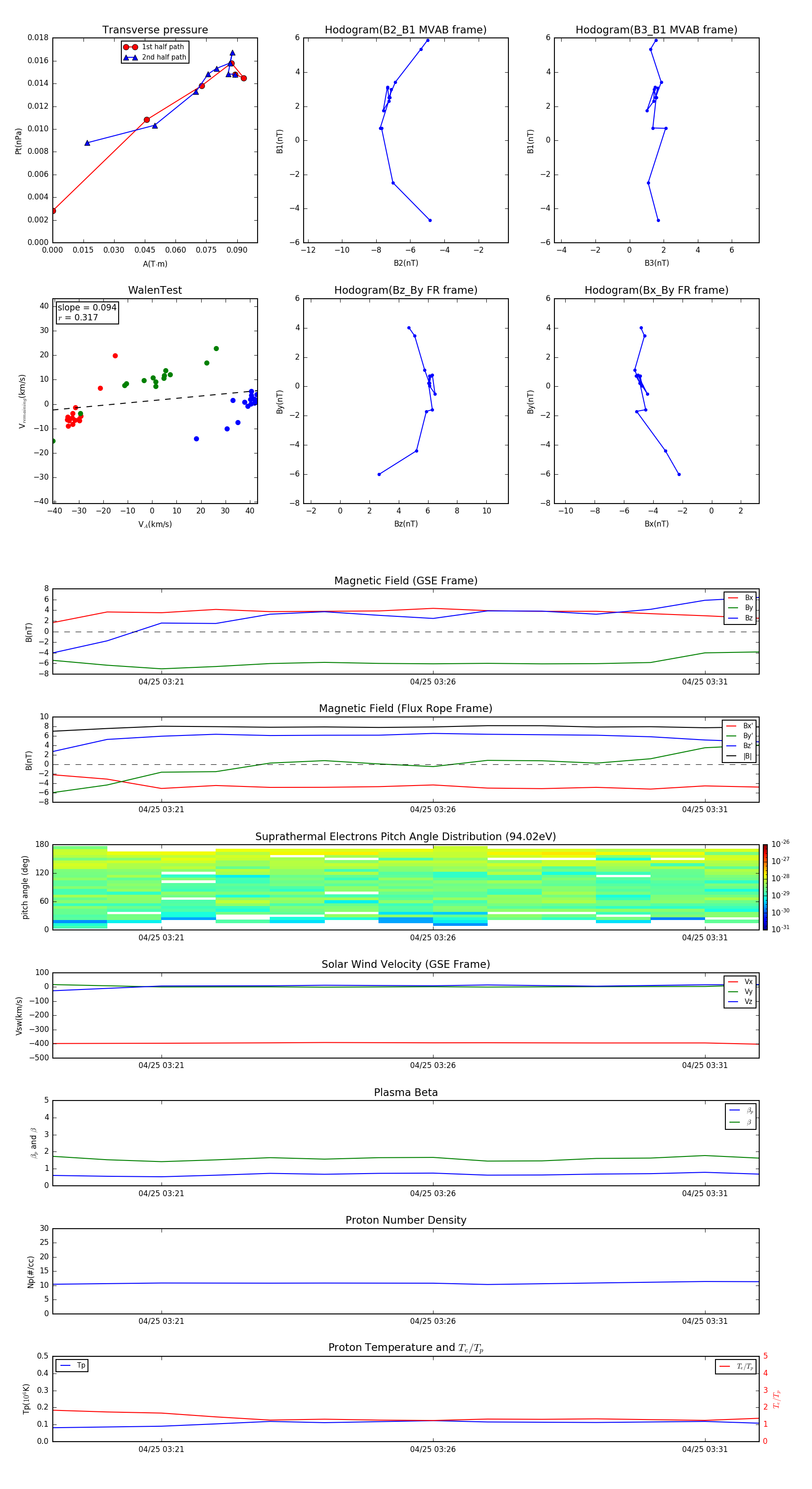Click the highest green point in WalenTest
The image size is (812, 1489).
click(216, 348)
